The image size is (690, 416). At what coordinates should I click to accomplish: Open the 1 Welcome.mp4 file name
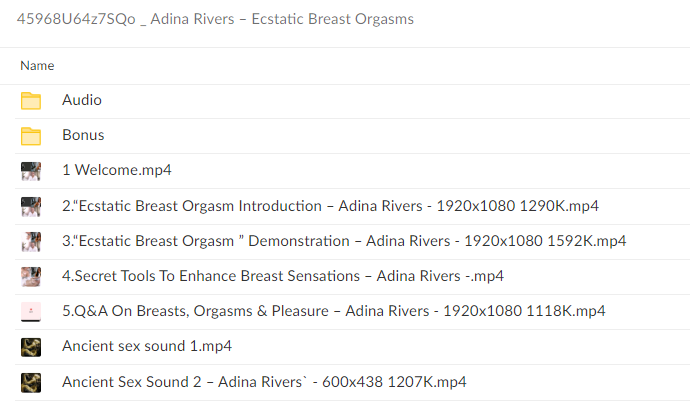click(116, 170)
